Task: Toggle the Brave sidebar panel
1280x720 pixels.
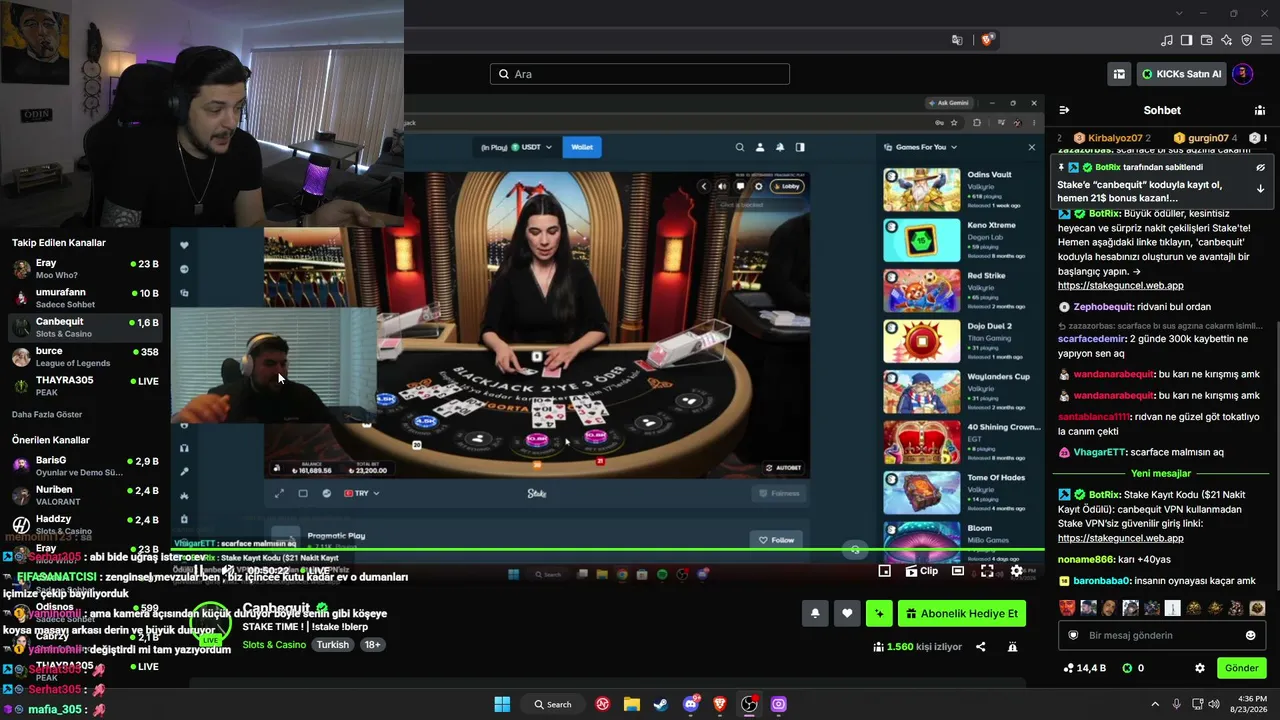Action: [x=1186, y=40]
